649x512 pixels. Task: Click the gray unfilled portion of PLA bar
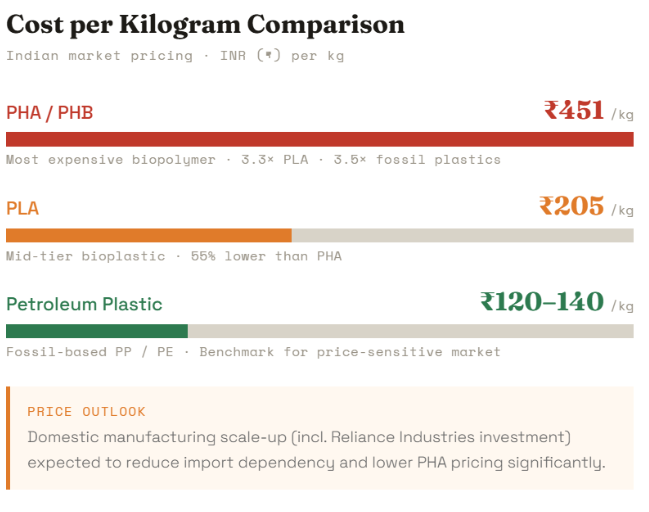point(462,235)
